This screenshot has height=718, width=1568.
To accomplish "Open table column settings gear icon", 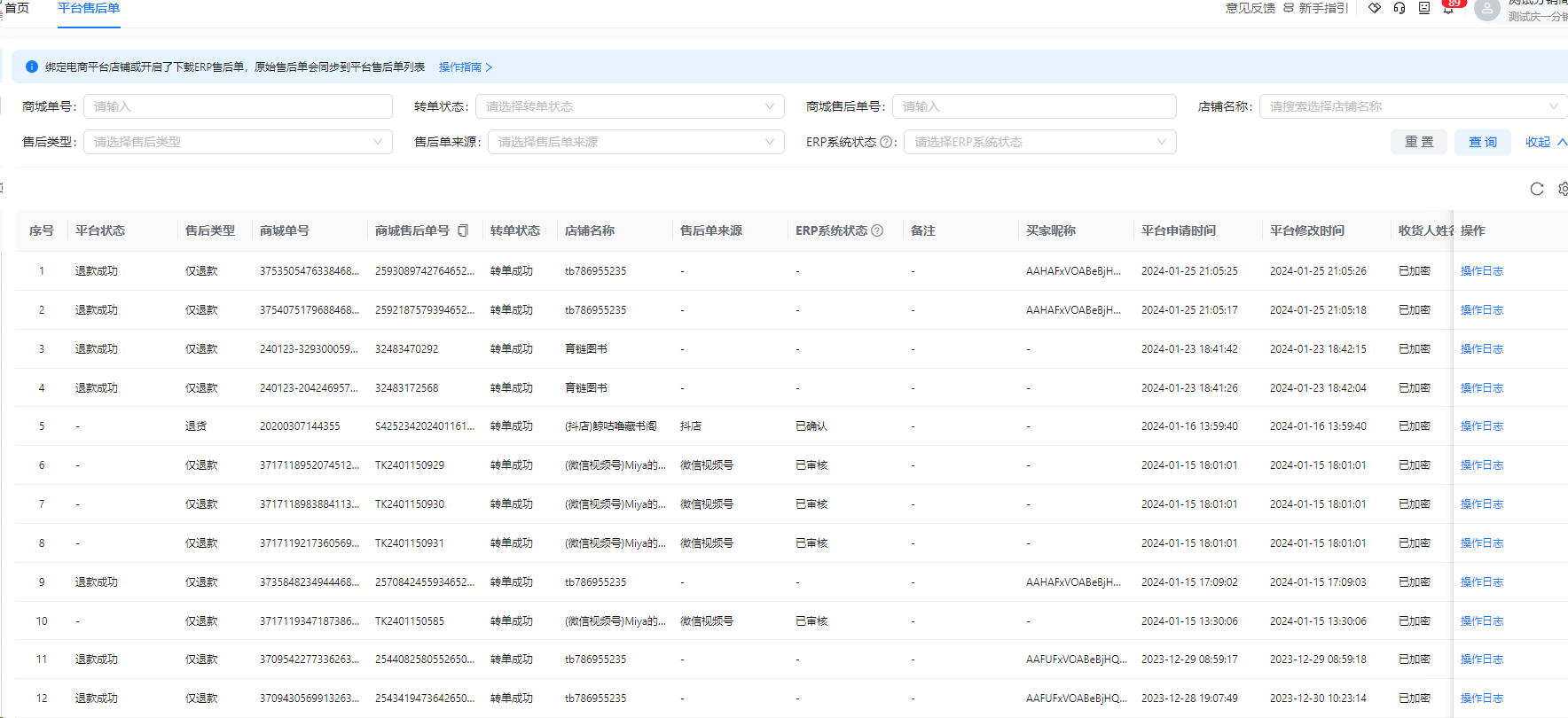I will (x=1563, y=189).
